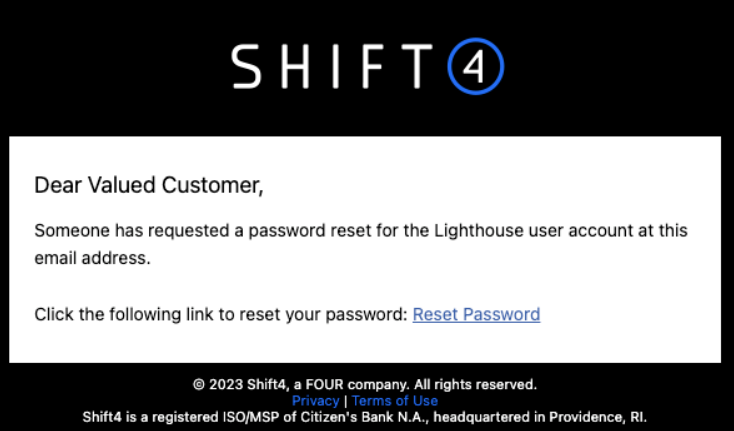The height and width of the screenshot is (431, 734).
Task: Click the copyright symbol in footer
Action: (x=199, y=384)
